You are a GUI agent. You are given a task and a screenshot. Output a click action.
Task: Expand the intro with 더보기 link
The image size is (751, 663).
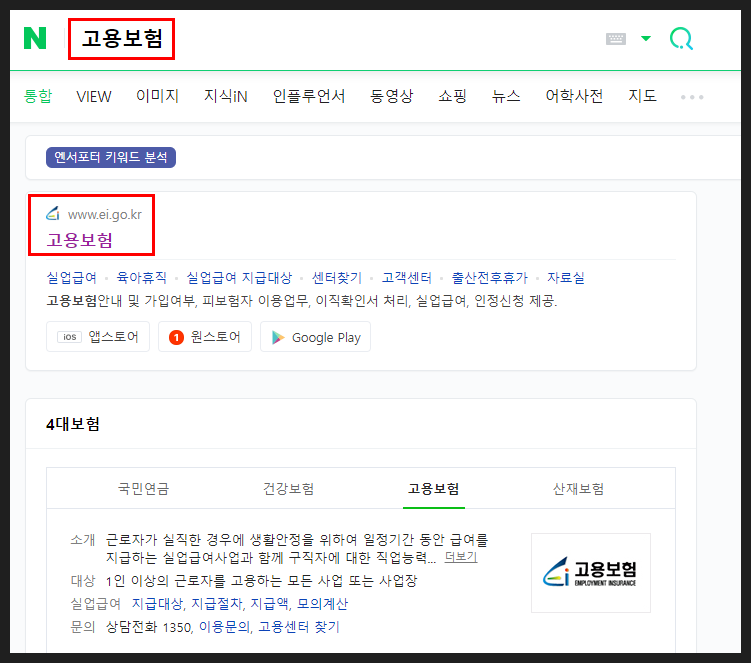tap(461, 557)
